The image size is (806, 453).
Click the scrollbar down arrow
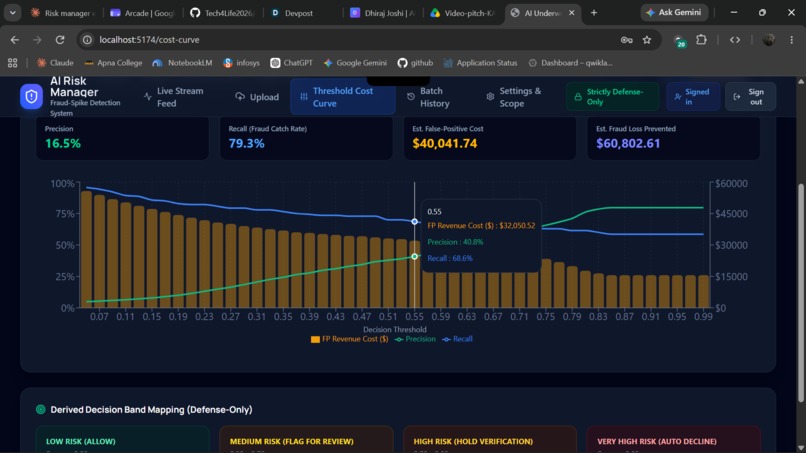[x=801, y=448]
